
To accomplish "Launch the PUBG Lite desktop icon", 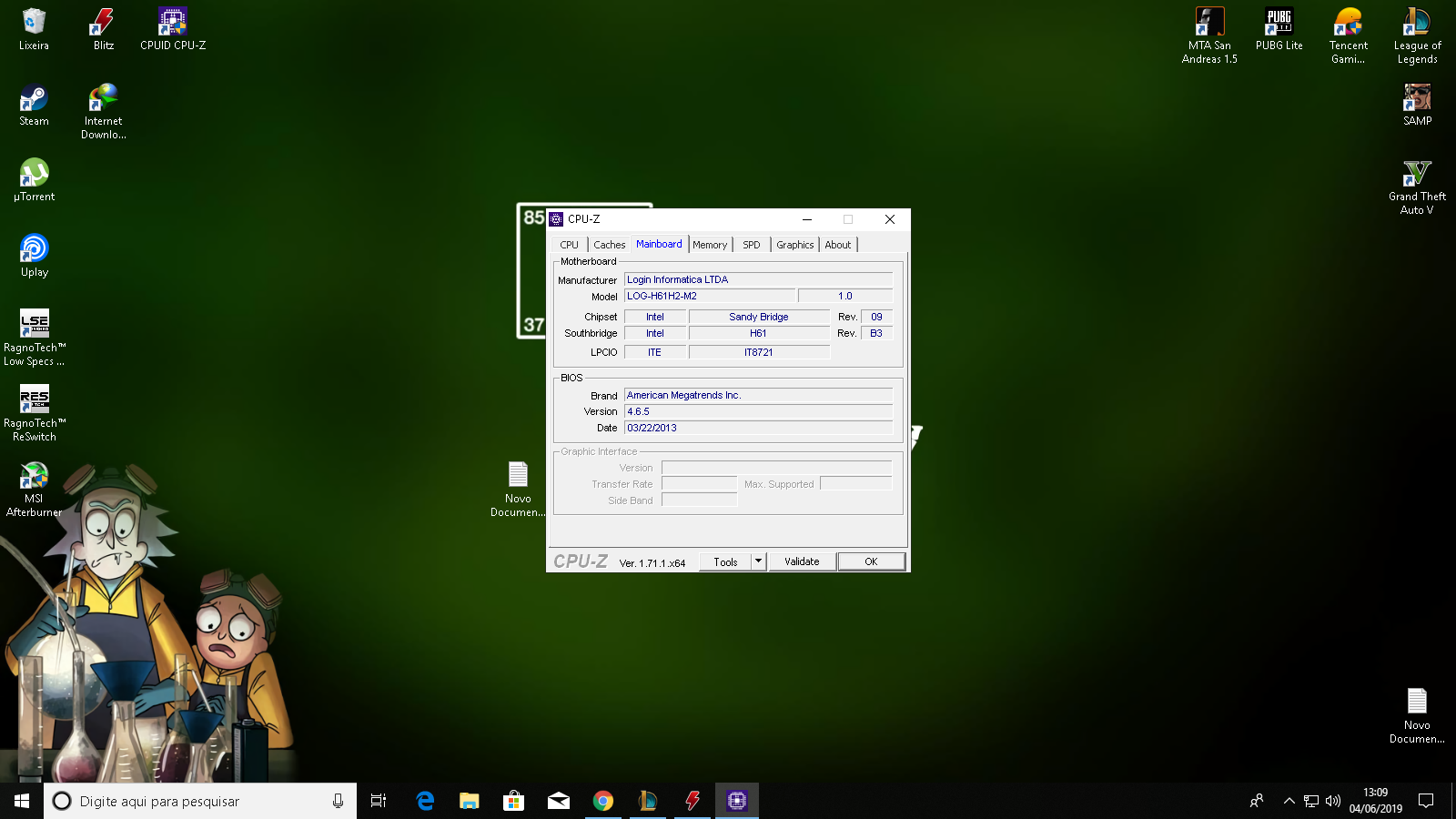I will click(x=1279, y=29).
